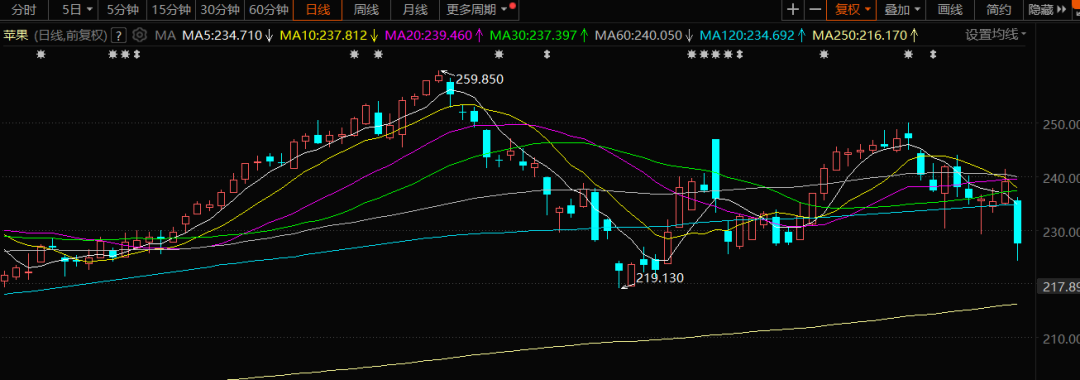Click the MA indicator label
Screen dimensions: 1080x380
[x=165, y=35]
